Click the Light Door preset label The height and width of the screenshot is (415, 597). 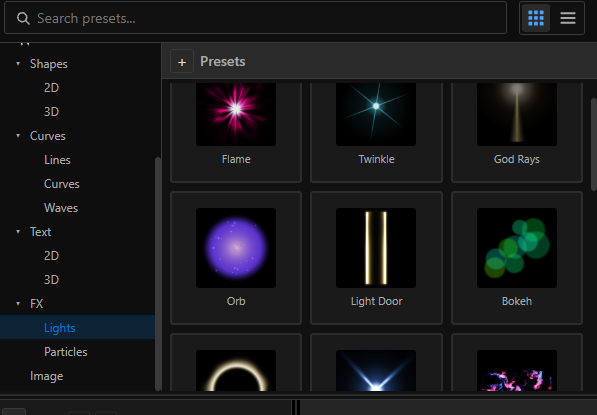(x=376, y=301)
